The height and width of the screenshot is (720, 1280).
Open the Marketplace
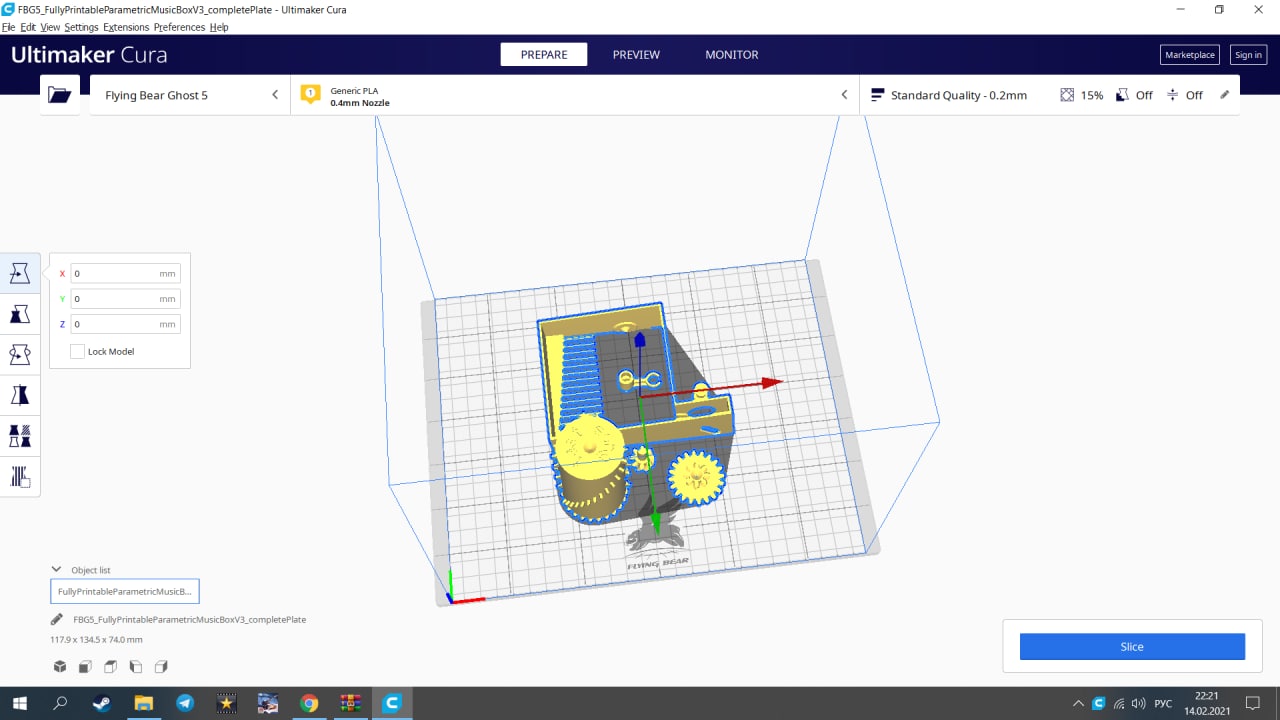pos(1190,55)
